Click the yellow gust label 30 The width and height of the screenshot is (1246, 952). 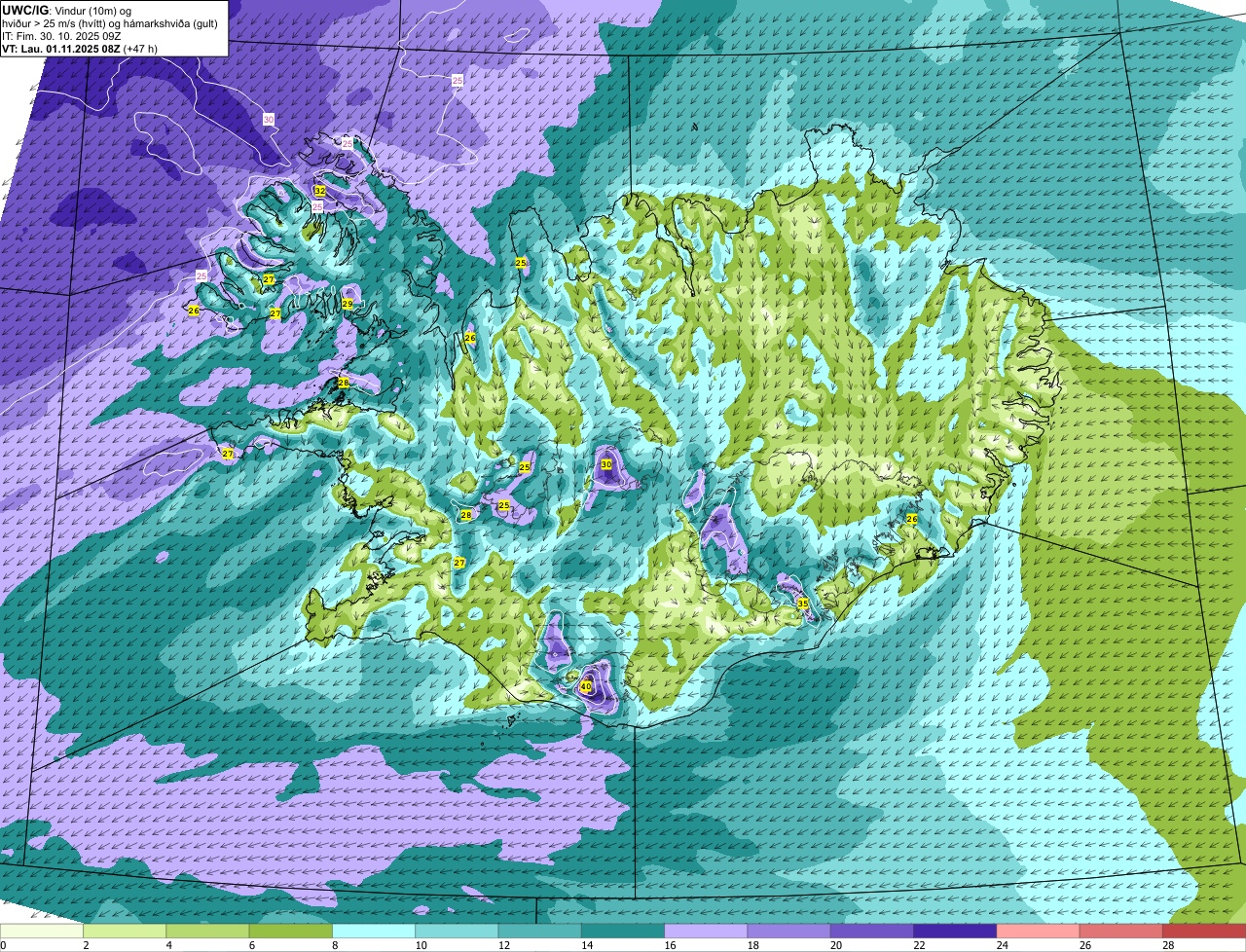click(606, 464)
